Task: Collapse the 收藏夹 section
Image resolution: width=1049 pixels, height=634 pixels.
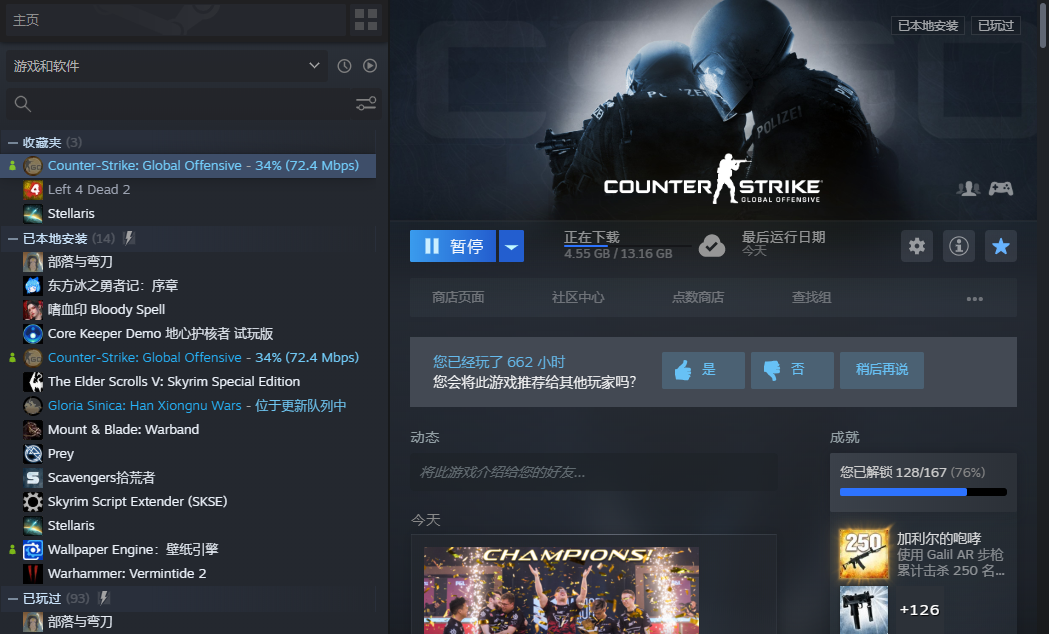Action: [x=13, y=142]
